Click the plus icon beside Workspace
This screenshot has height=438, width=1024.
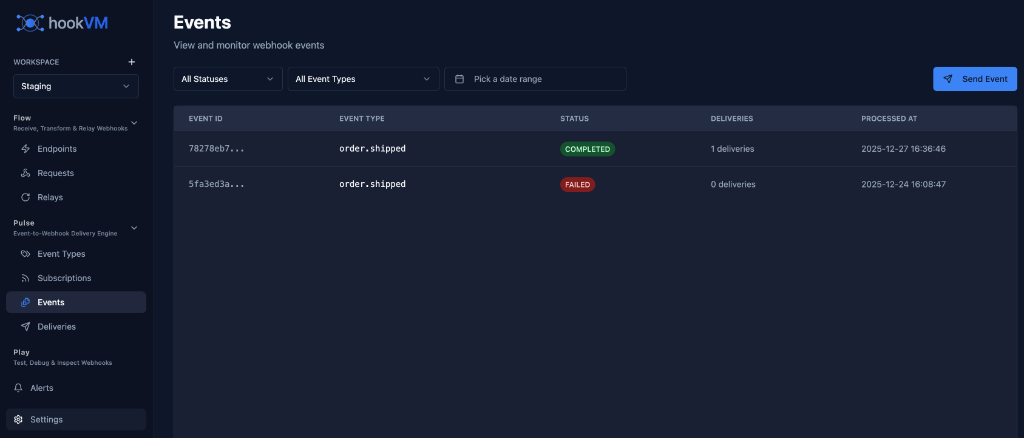tap(131, 62)
